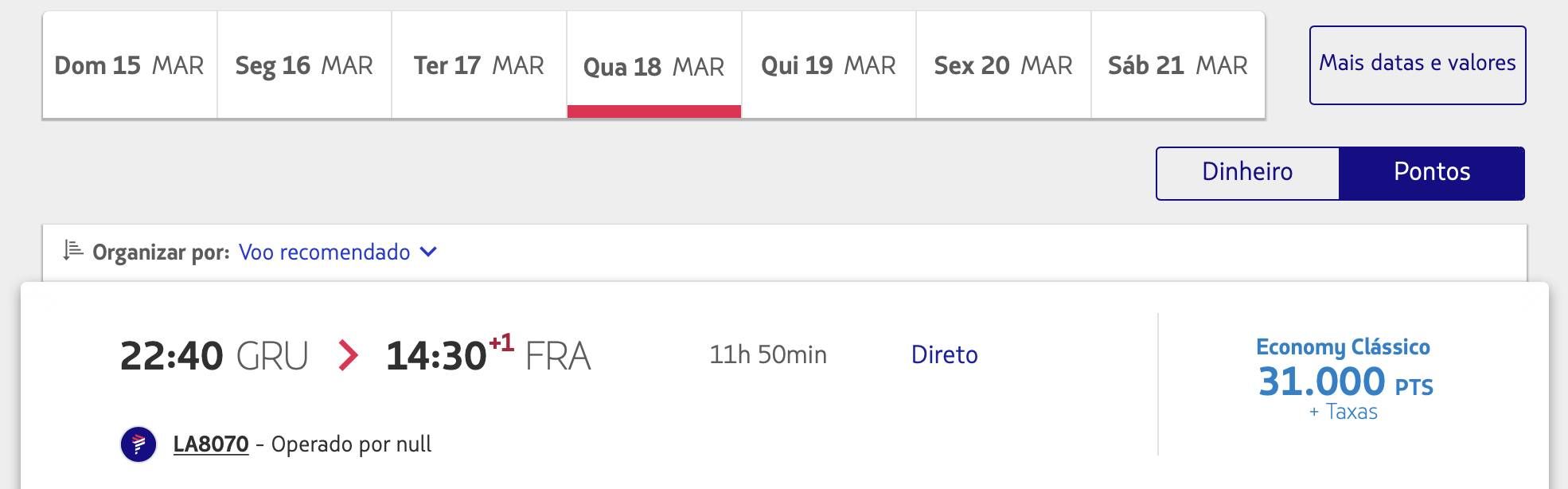Select the Seg 16 MAR date tab
The image size is (1568, 489).
(x=304, y=65)
